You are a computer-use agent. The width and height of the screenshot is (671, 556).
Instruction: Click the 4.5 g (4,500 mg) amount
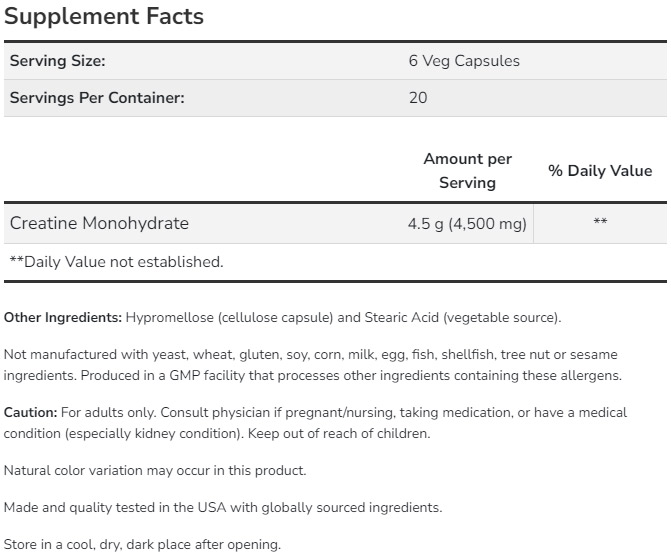[460, 223]
